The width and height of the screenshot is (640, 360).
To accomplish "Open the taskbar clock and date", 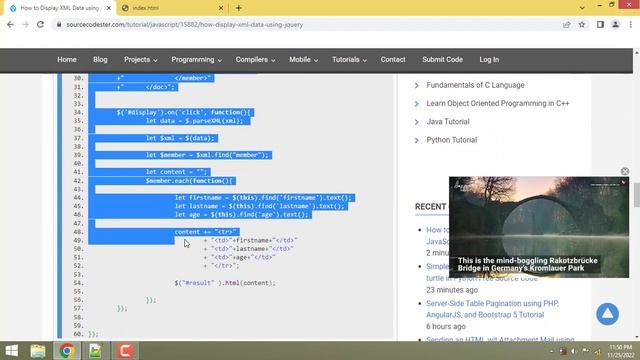I will click(x=621, y=351).
